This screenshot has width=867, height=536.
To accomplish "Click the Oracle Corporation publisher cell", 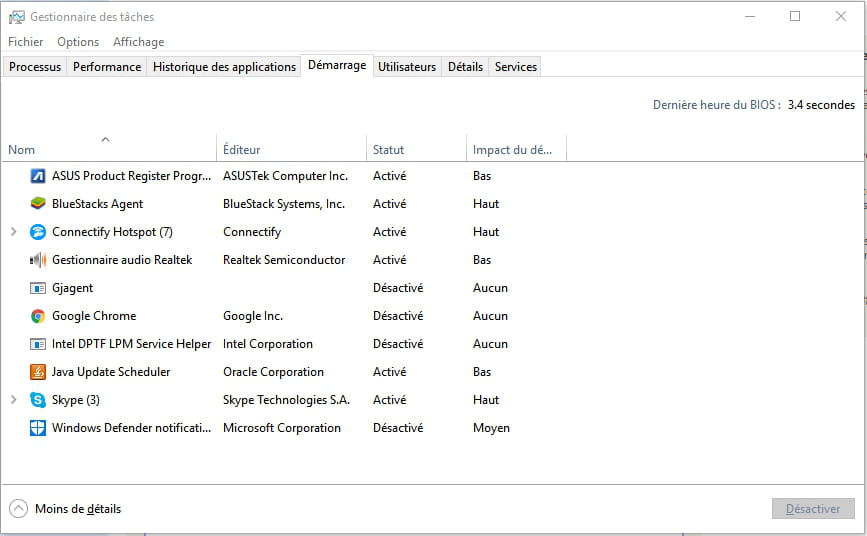I will [273, 372].
